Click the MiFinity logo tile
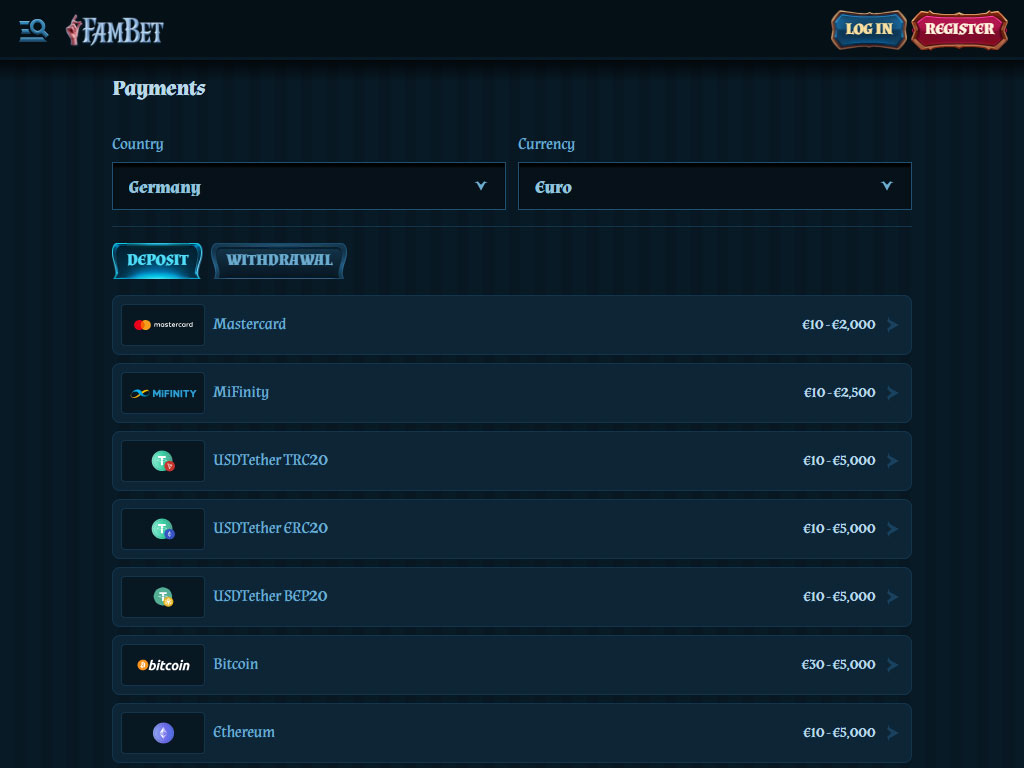1024x768 pixels. [163, 392]
